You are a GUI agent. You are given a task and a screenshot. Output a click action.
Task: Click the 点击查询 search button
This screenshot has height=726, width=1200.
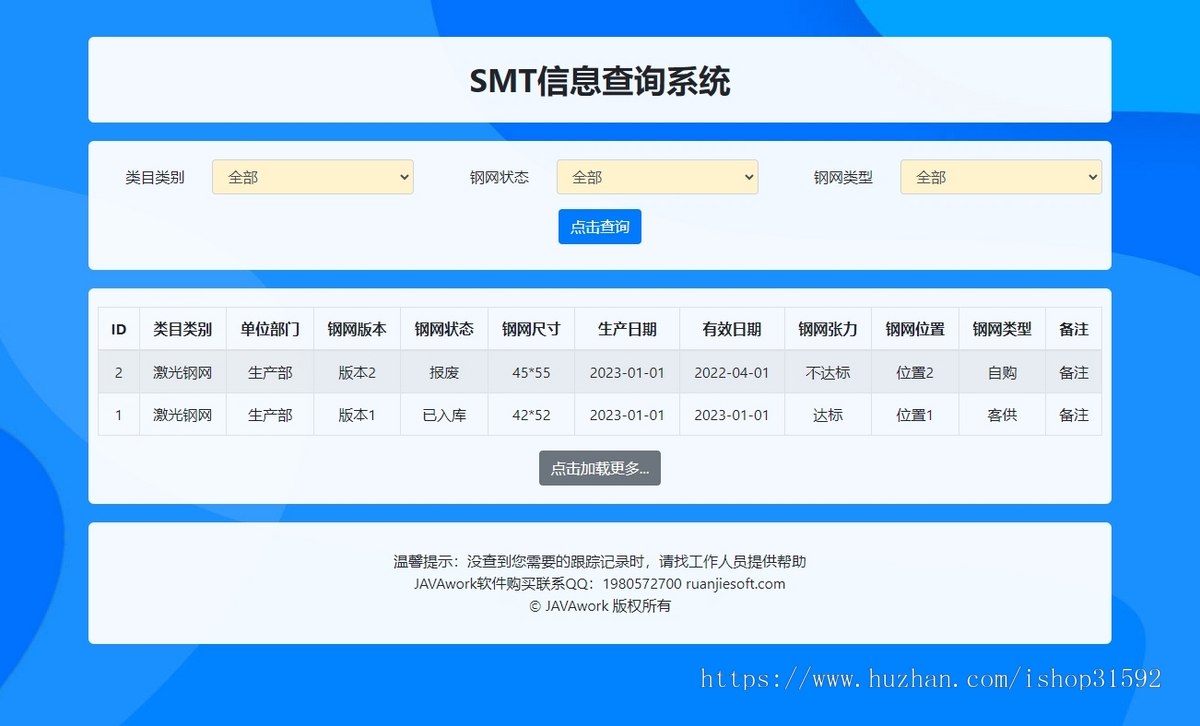[599, 227]
